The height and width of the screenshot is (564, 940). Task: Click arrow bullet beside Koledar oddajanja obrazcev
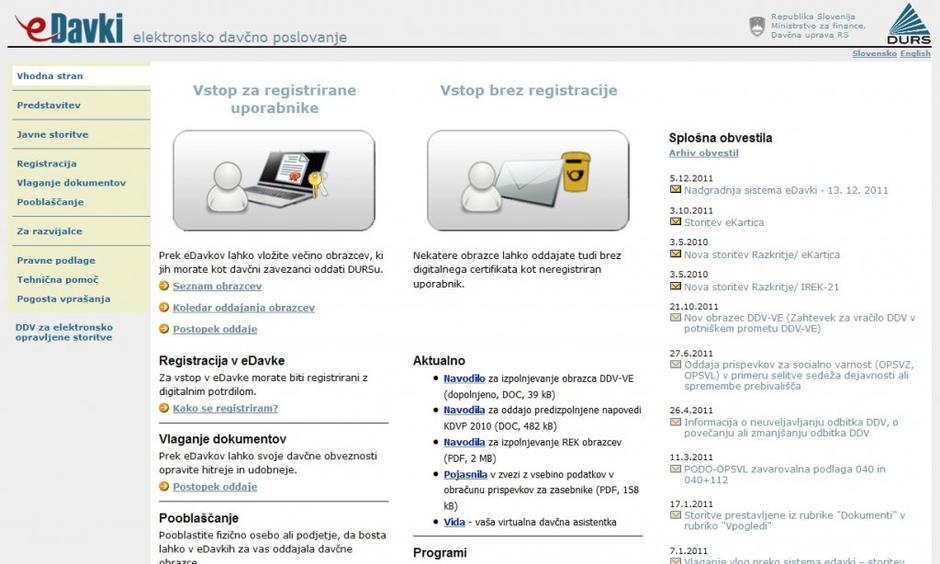click(164, 307)
